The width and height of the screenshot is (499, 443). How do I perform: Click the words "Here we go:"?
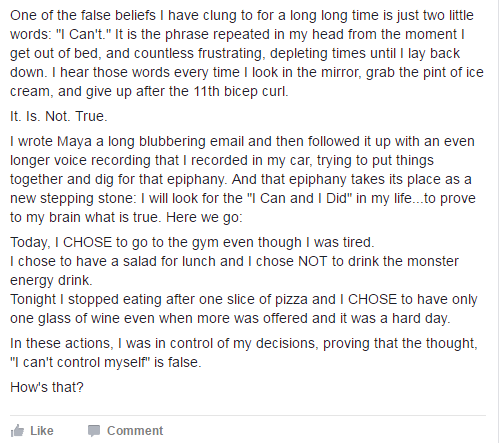click(204, 217)
